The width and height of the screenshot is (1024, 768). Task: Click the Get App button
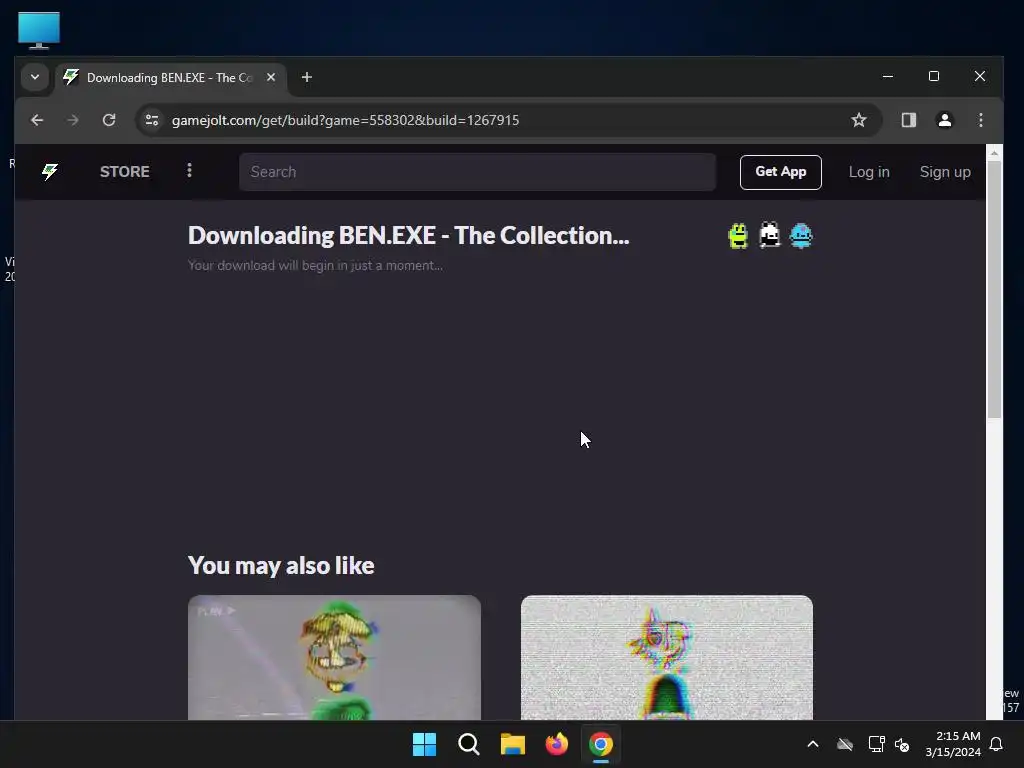[780, 172]
